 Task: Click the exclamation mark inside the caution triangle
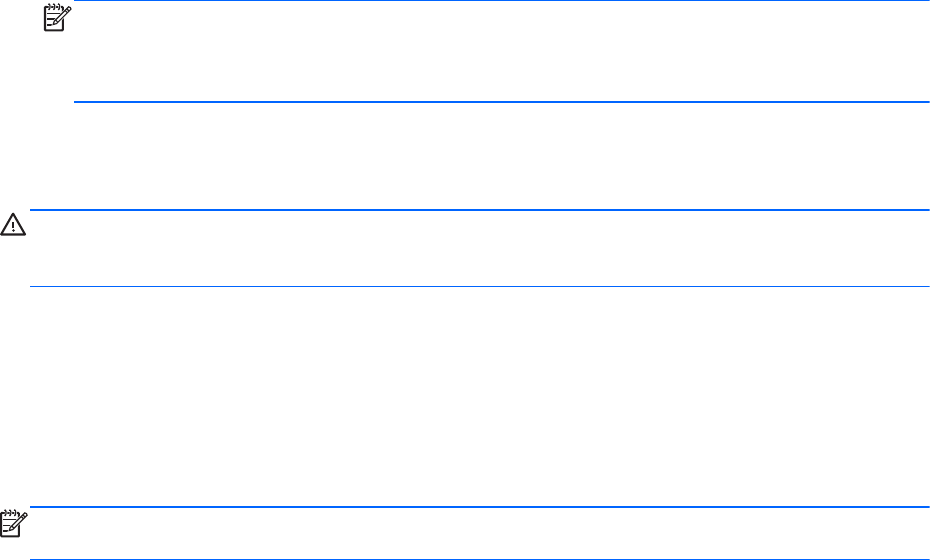coord(14,230)
